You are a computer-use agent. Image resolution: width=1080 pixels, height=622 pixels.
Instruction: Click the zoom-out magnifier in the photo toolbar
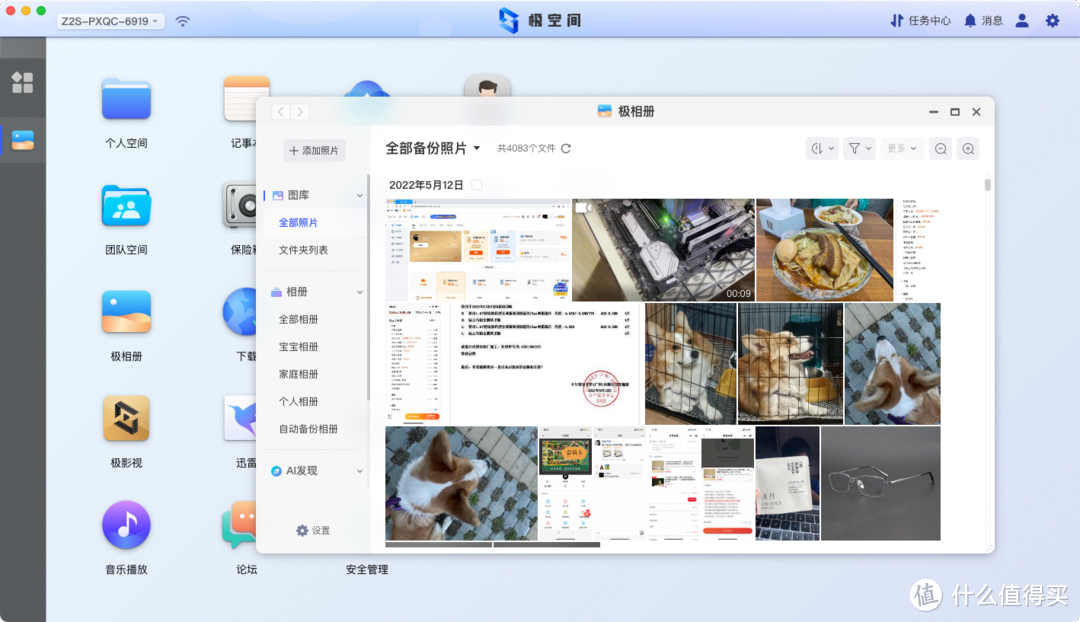[940, 148]
